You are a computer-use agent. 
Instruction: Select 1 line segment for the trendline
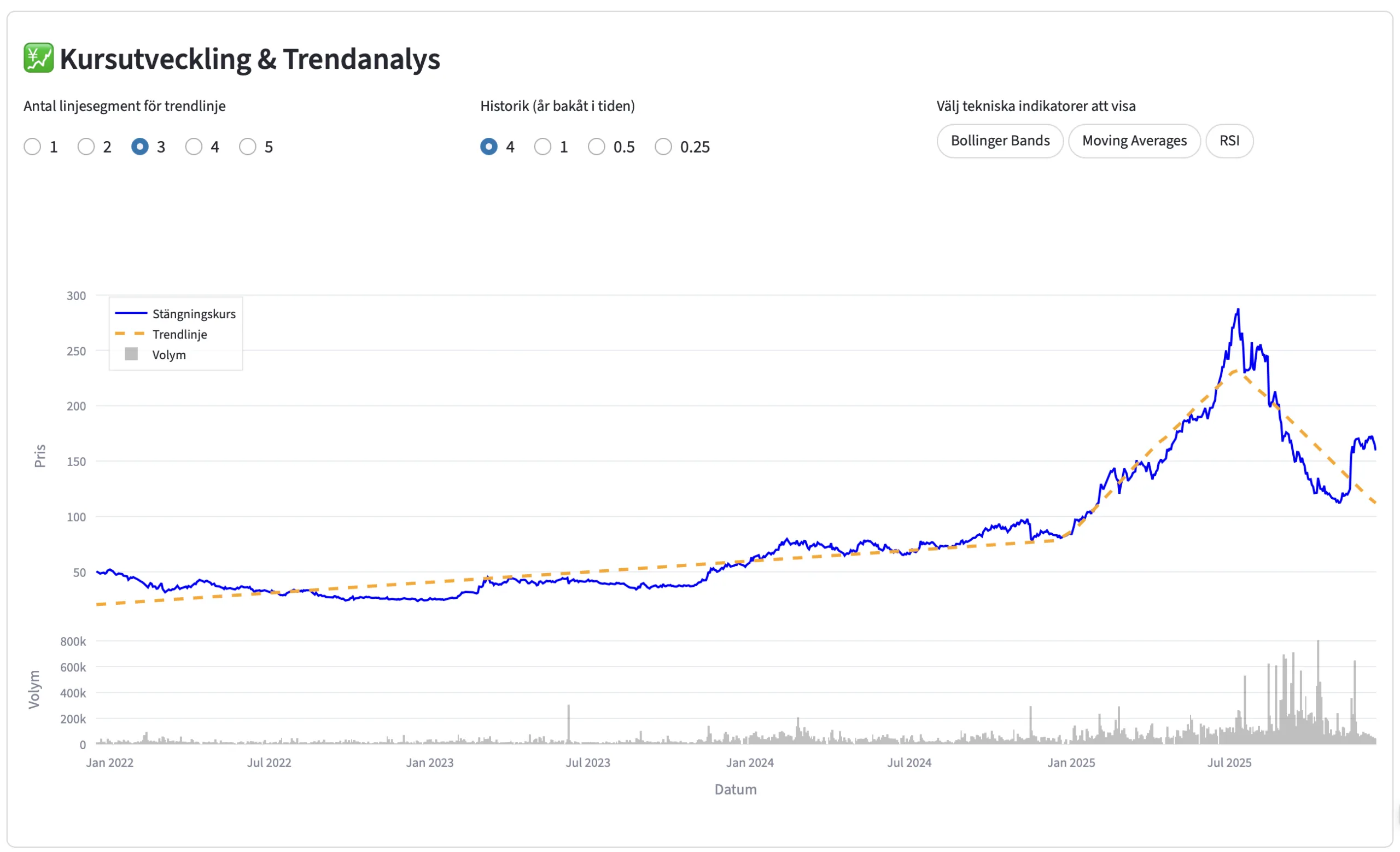click(32, 147)
